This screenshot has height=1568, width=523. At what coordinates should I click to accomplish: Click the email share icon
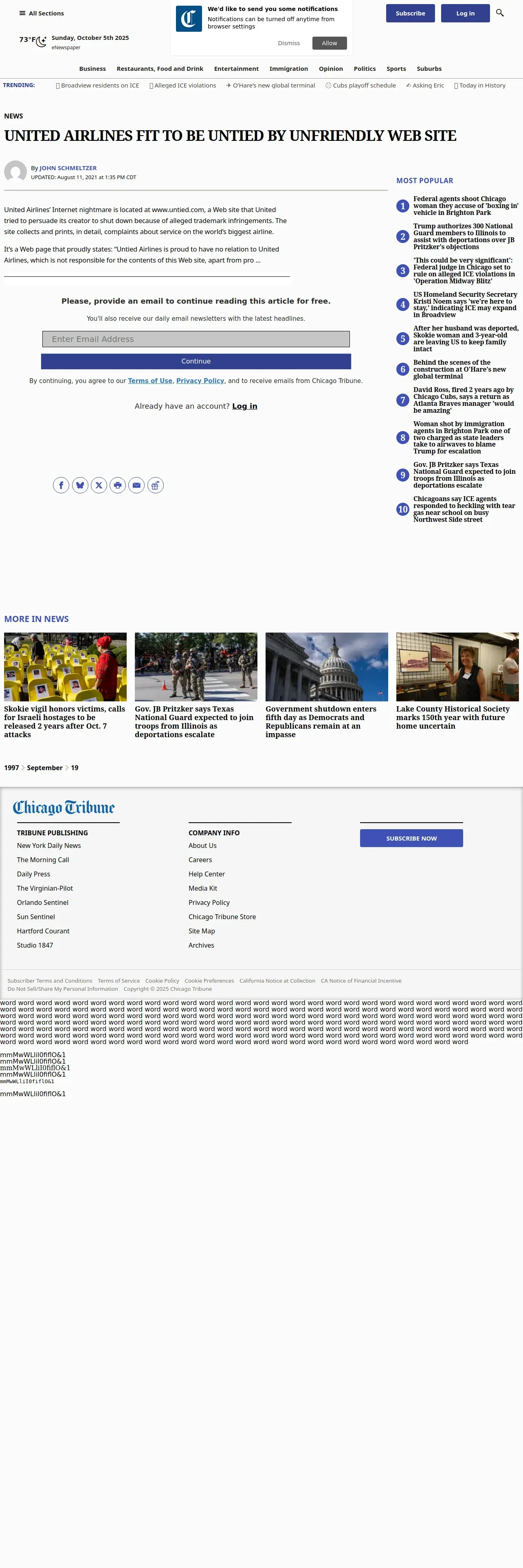click(x=136, y=485)
